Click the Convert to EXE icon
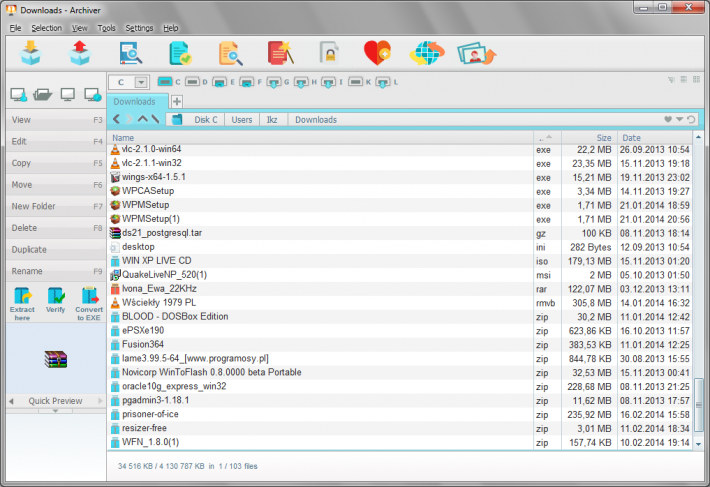Screen dimensions: 710x487 pyautogui.click(x=89, y=304)
